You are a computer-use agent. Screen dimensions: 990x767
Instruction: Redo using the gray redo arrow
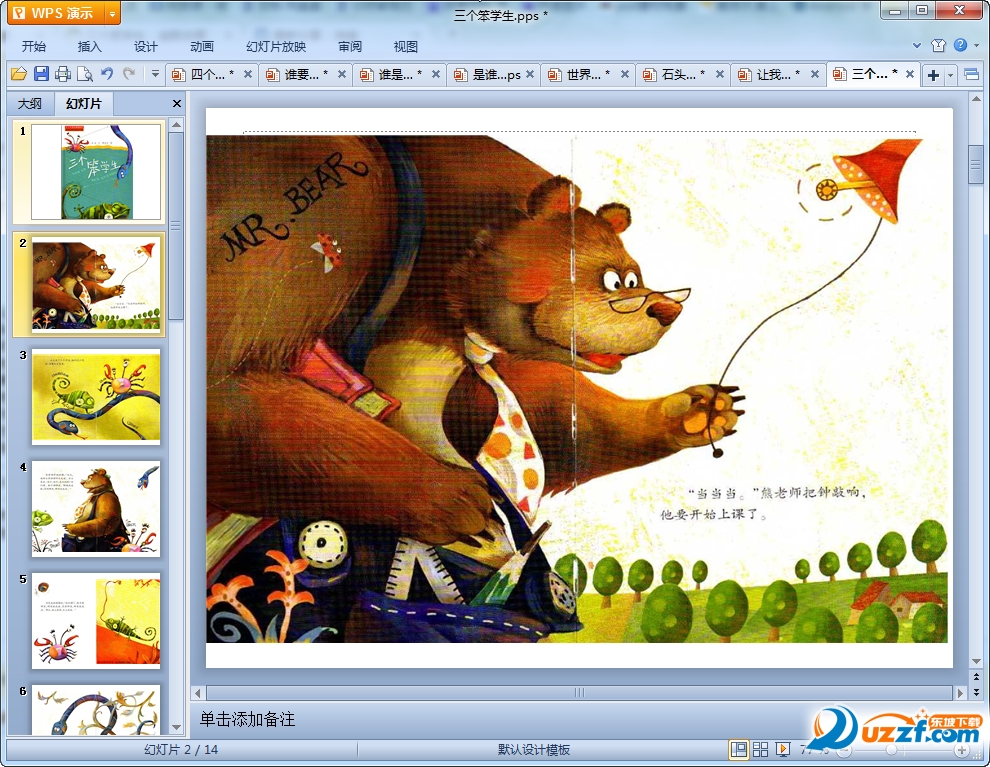(x=129, y=74)
